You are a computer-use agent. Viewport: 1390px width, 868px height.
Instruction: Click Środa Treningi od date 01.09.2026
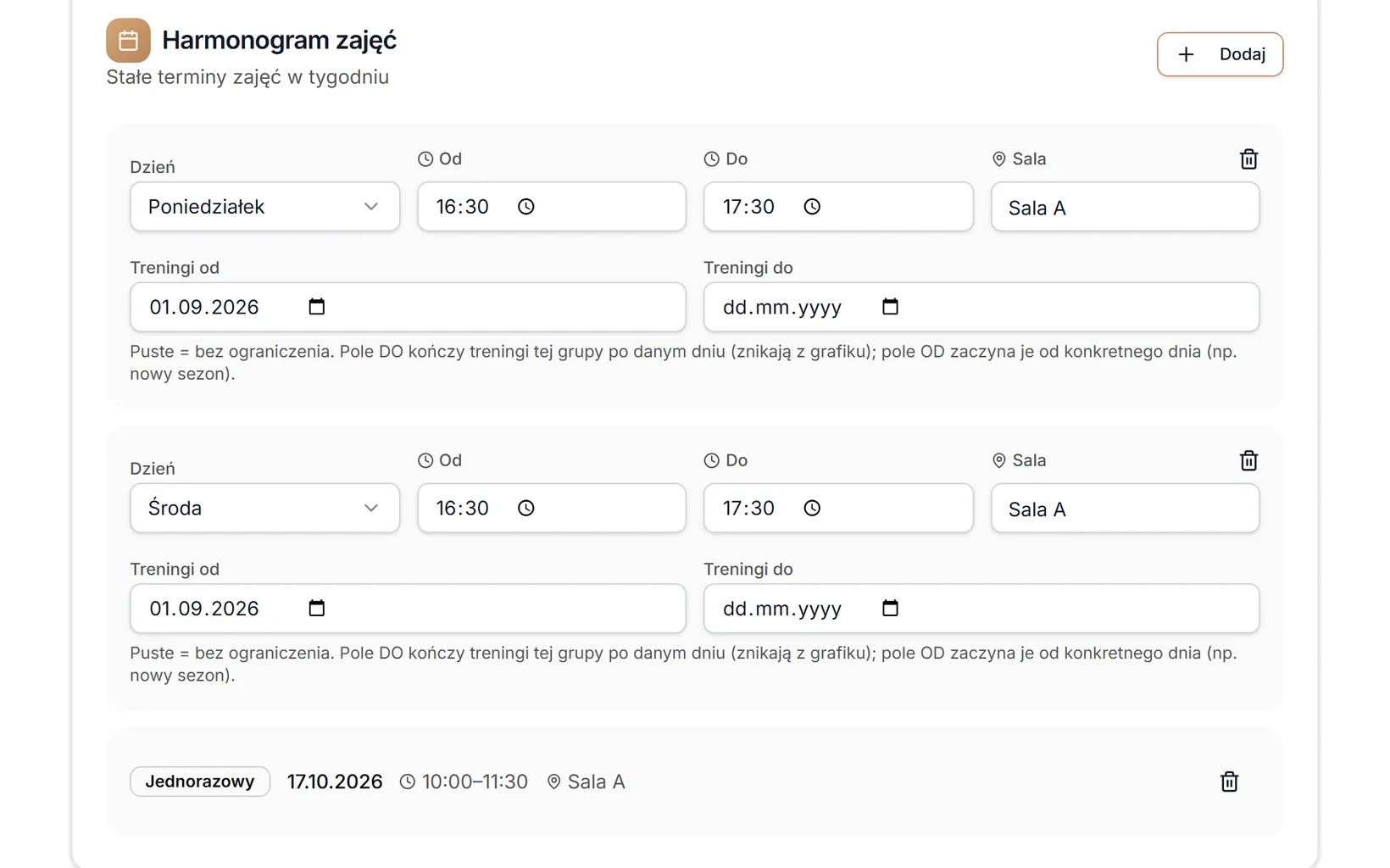(x=408, y=609)
